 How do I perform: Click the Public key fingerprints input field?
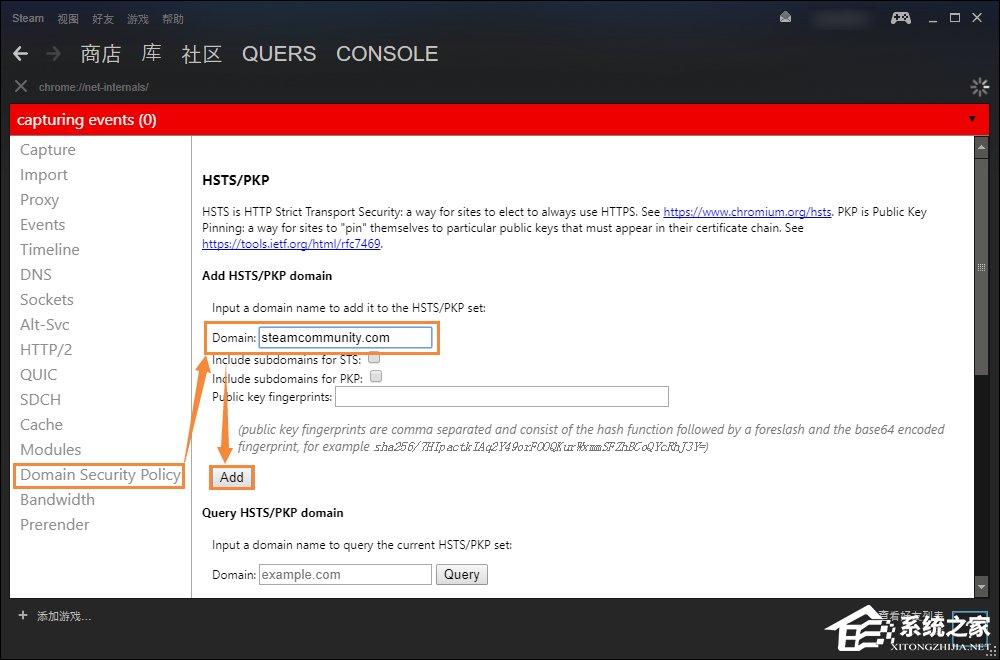502,396
